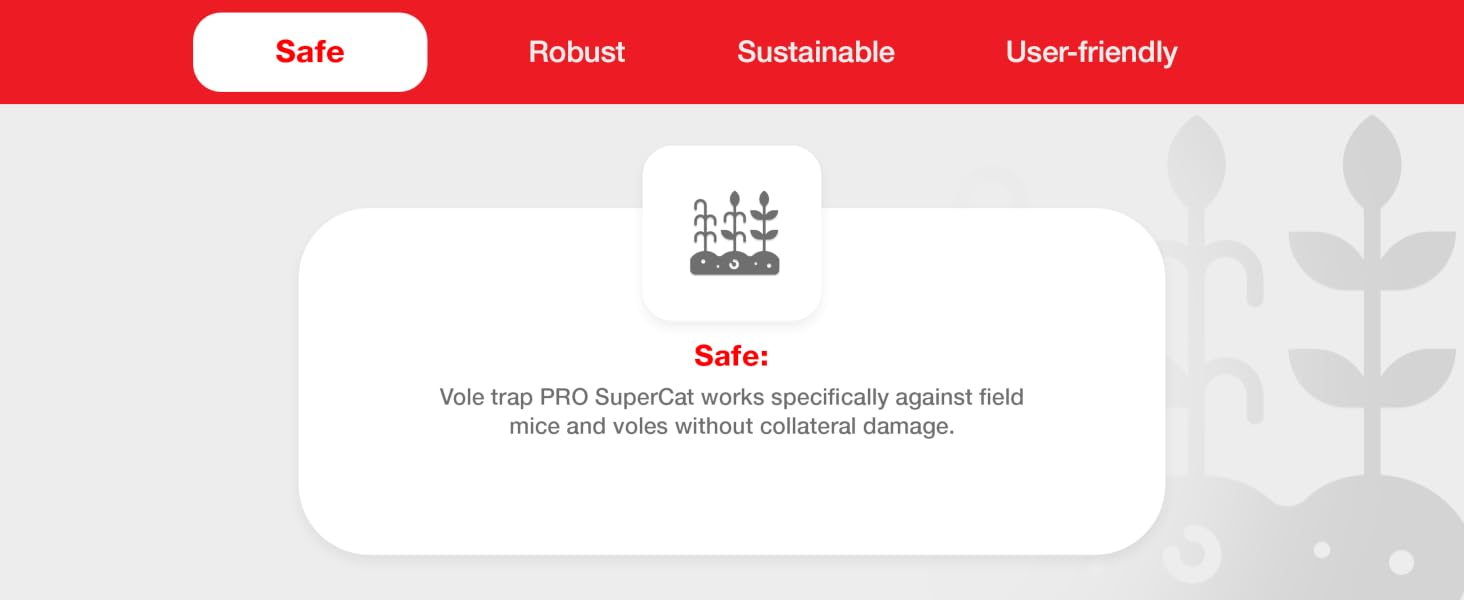Click the white rounded content card
This screenshot has height=600, width=1464.
tap(732, 381)
